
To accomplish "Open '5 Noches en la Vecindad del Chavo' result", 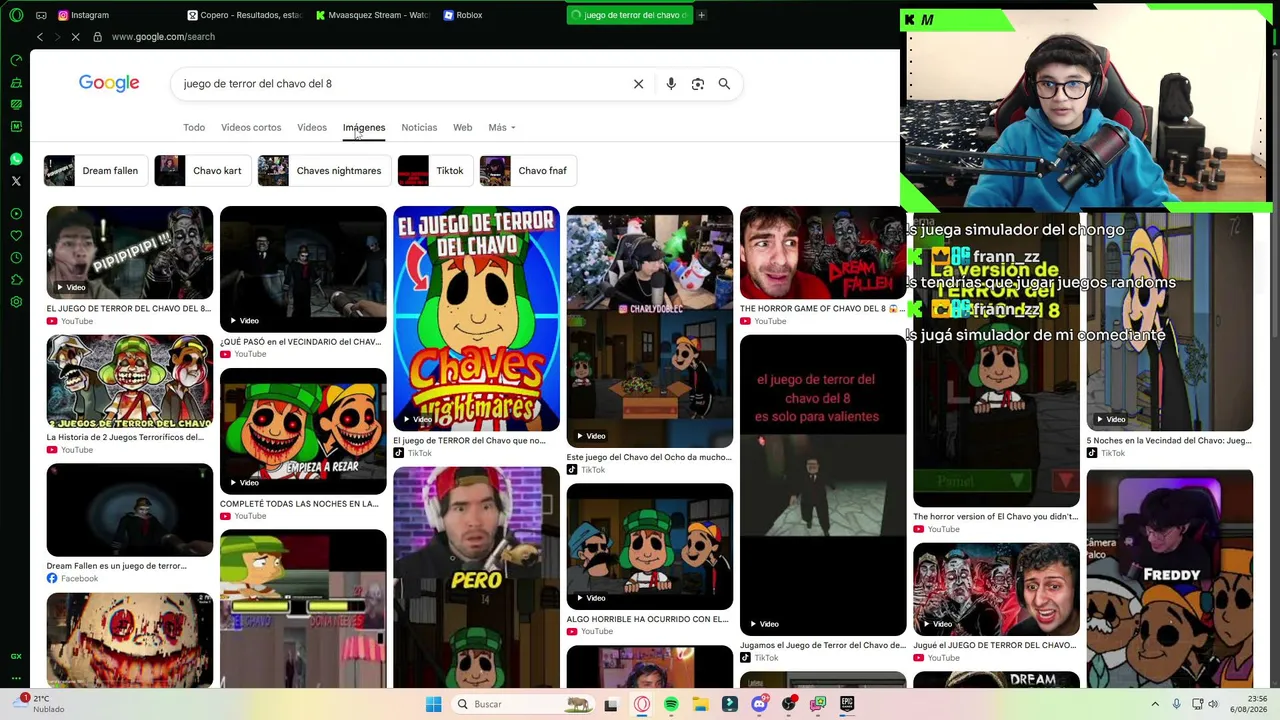I will point(1169,440).
